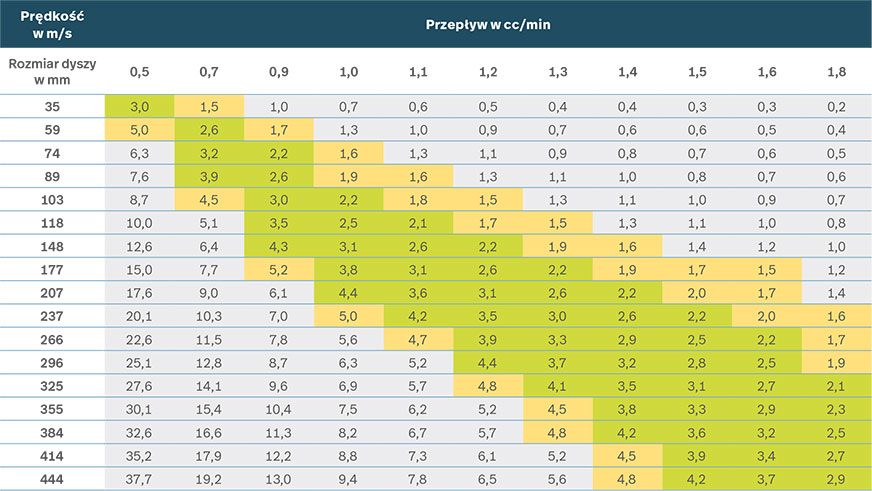
Task: Select the cell showing 35,2
Action: pos(139,455)
